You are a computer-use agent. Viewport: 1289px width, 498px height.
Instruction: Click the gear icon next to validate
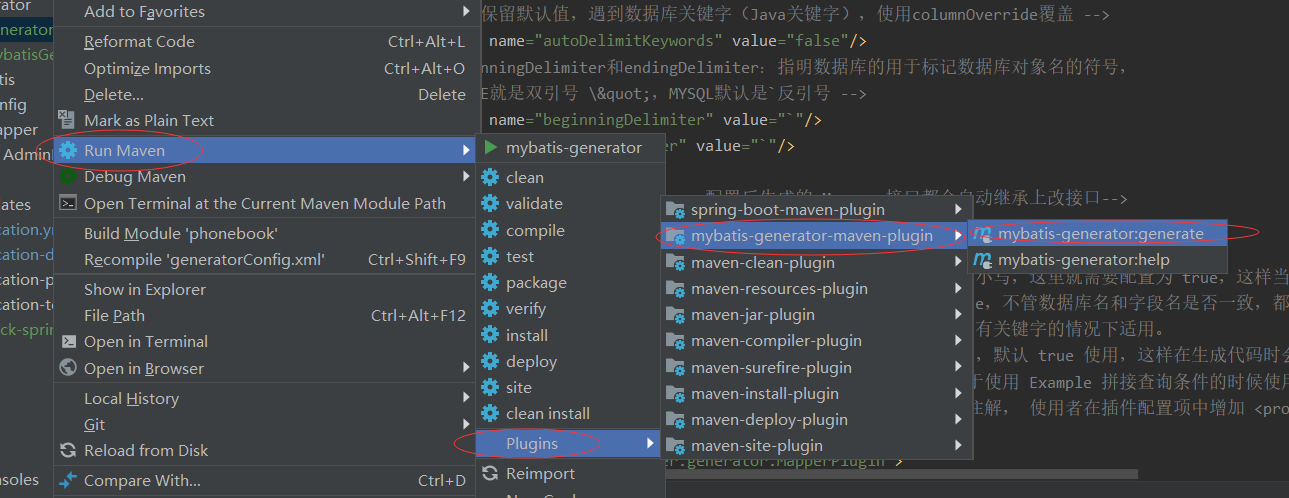click(x=490, y=203)
